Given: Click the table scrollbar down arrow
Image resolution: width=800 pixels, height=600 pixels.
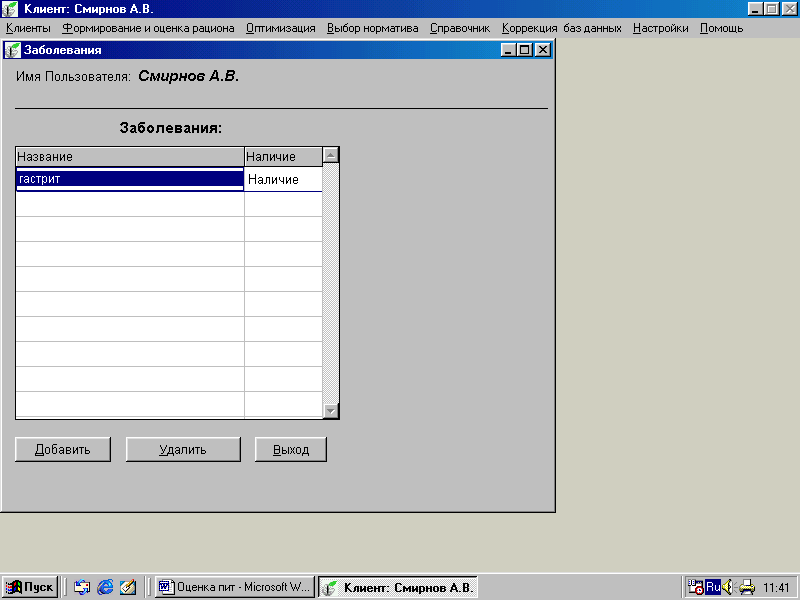Looking at the screenshot, I should point(331,410).
